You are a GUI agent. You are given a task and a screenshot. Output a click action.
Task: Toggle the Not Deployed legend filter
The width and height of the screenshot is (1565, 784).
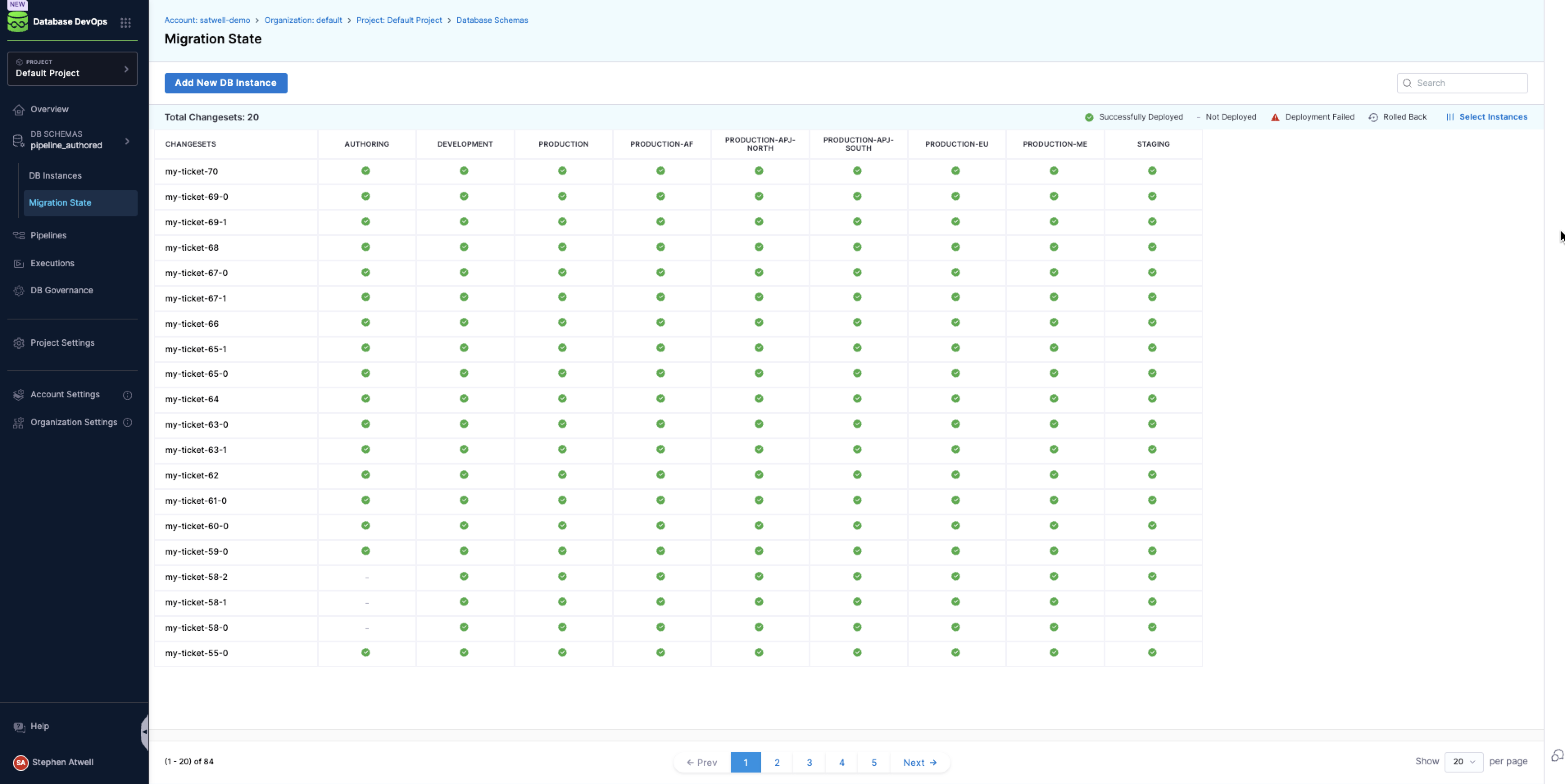tap(1227, 117)
